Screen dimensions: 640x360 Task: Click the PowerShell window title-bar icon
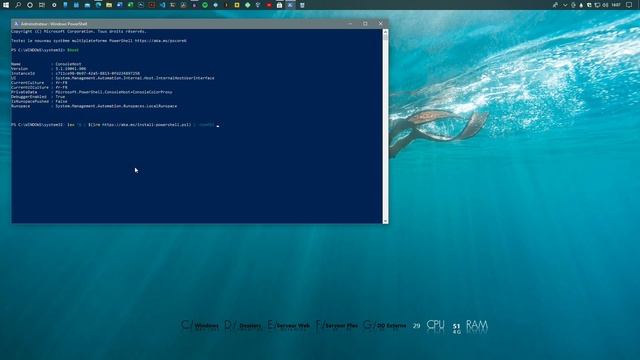coord(16,24)
